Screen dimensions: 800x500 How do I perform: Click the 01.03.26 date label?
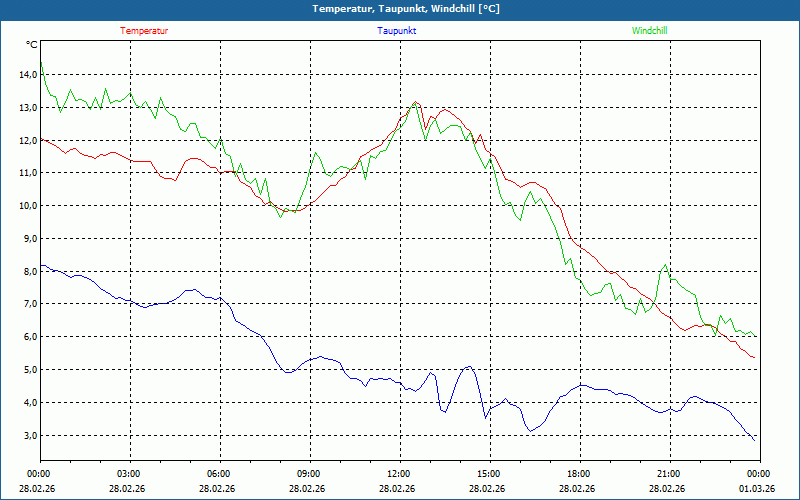[x=758, y=489]
